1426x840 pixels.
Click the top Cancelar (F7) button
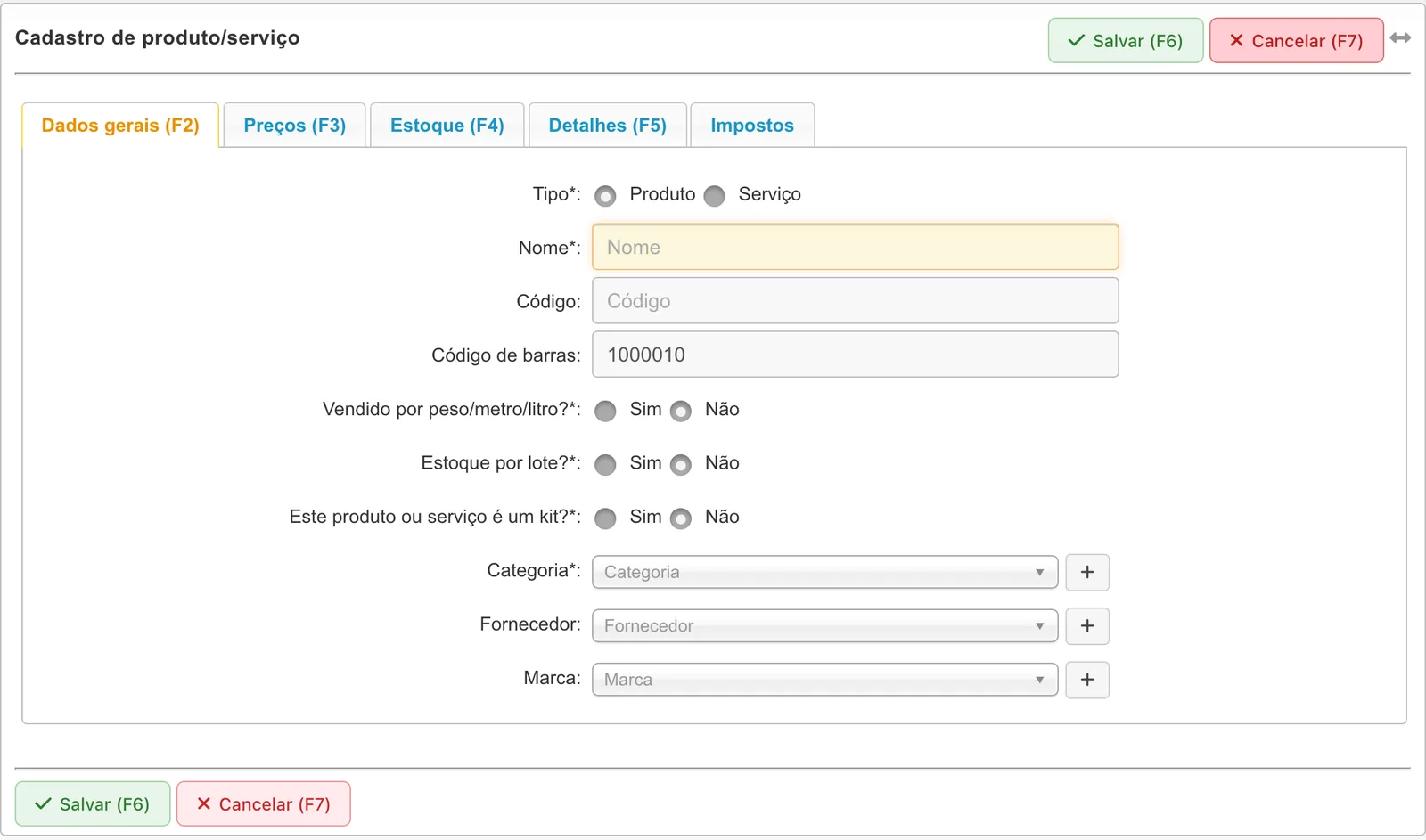click(1297, 41)
